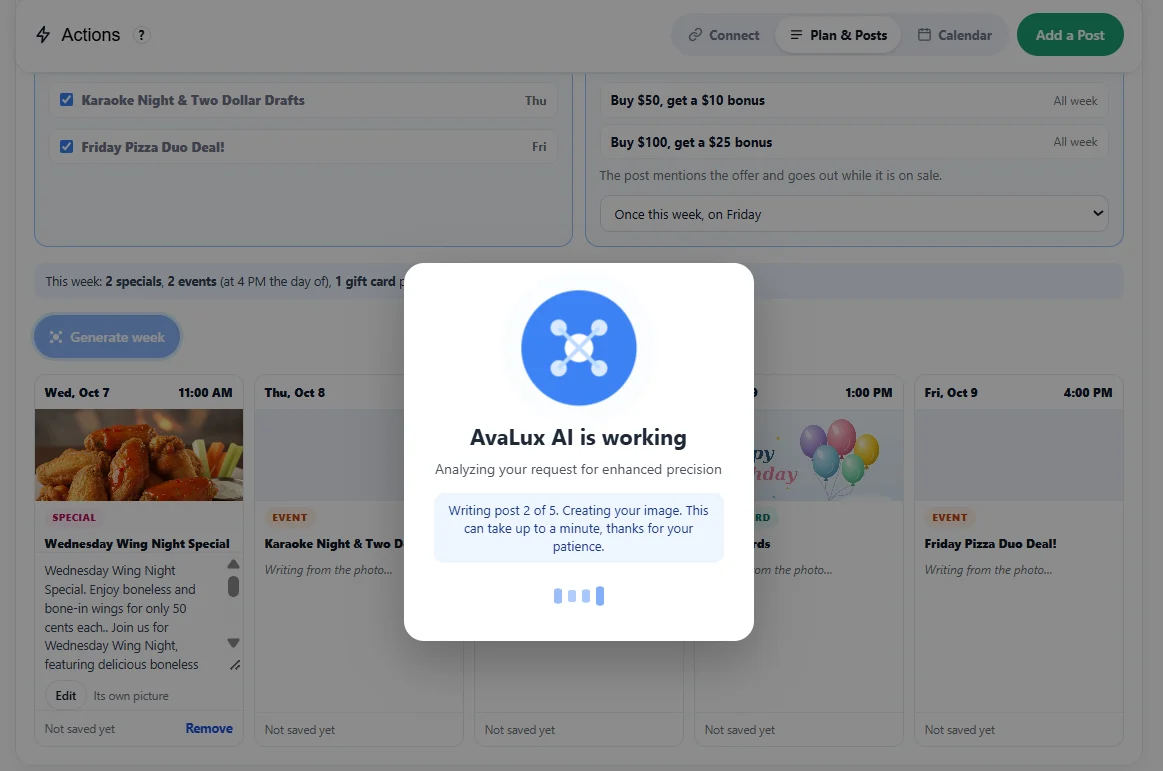1163x771 pixels.
Task: Select the Buy $50, get a $10 bonus row
Action: (x=854, y=100)
